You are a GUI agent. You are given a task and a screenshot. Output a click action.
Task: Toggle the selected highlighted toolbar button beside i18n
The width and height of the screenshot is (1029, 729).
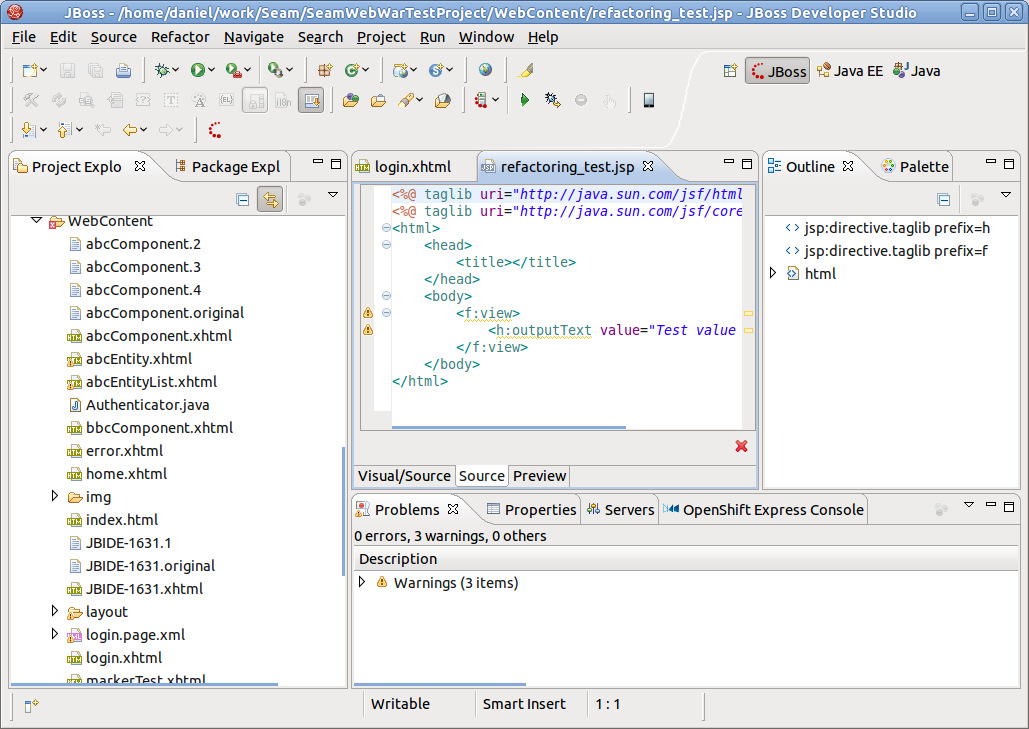pyautogui.click(x=311, y=100)
